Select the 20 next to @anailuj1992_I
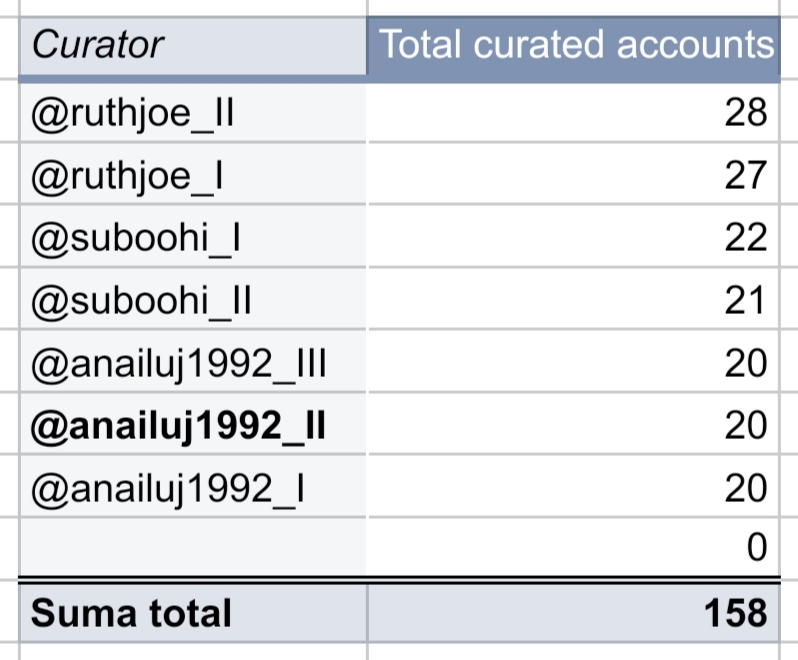Viewport: 798px width, 660px height. (x=574, y=487)
